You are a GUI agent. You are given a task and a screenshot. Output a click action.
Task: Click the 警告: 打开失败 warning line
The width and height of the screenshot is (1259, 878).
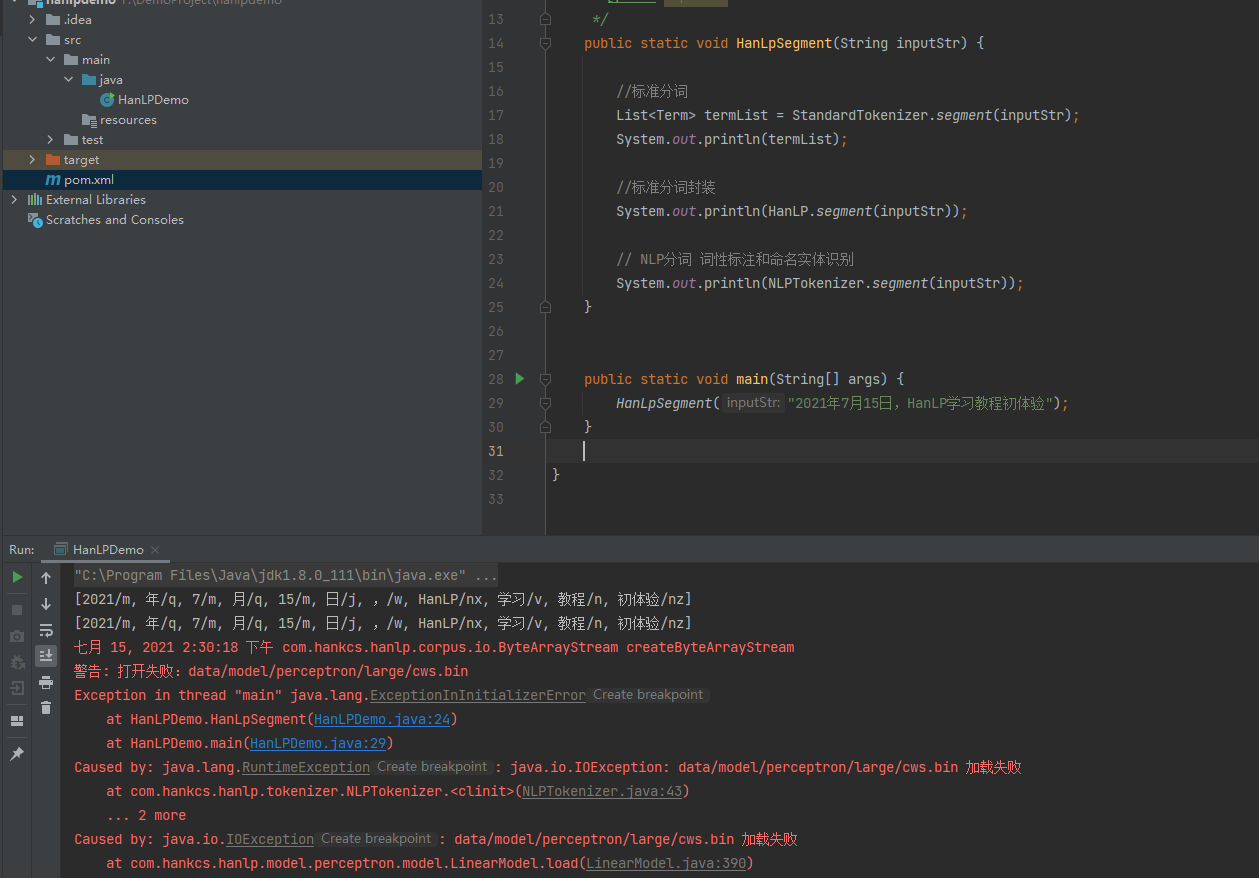point(271,671)
